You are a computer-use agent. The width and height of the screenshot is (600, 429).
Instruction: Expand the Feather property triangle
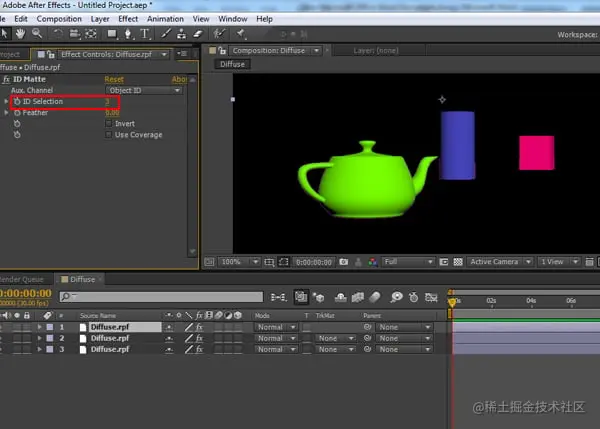pyautogui.click(x=7, y=113)
